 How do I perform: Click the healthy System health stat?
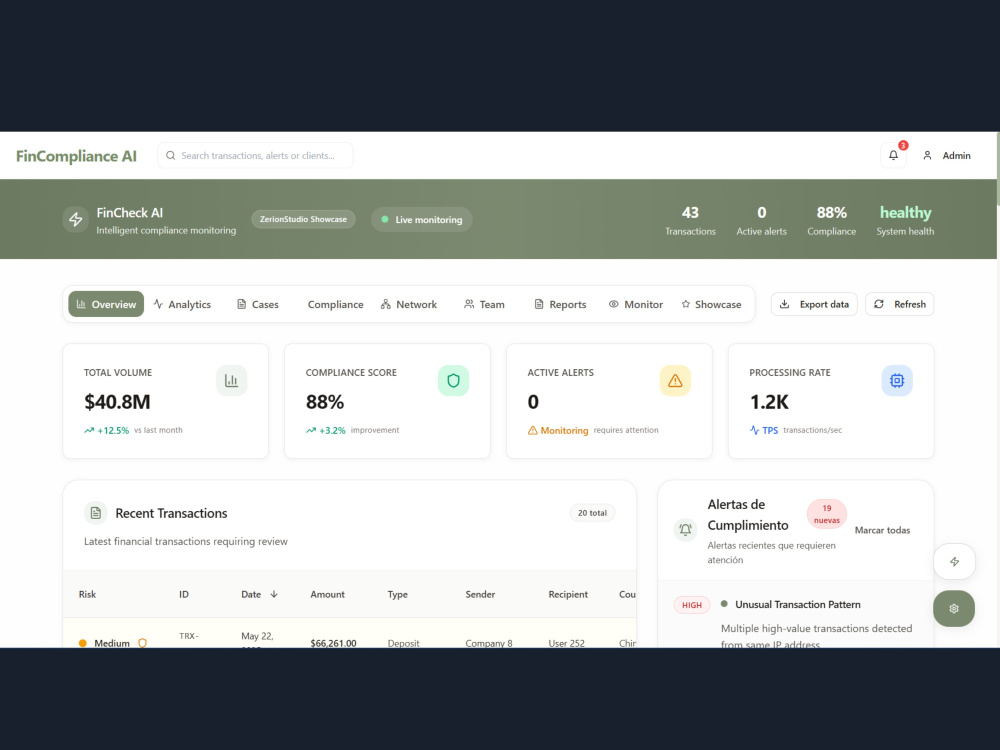905,220
